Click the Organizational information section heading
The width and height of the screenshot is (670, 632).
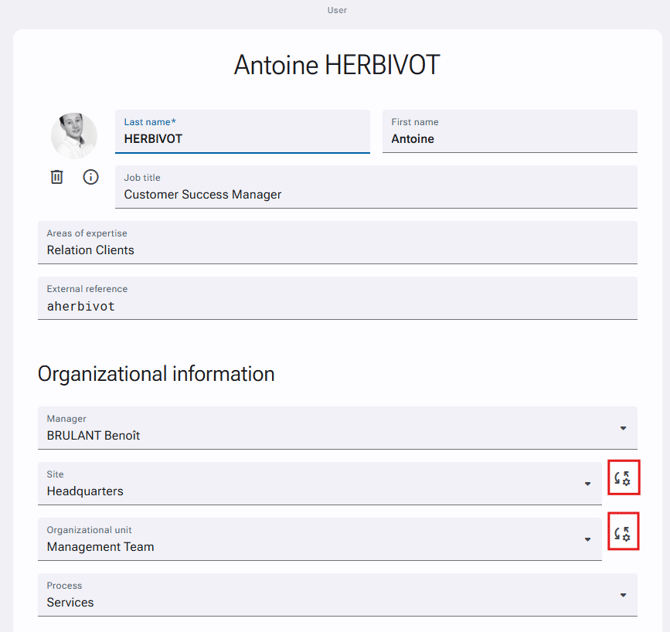tap(156, 374)
